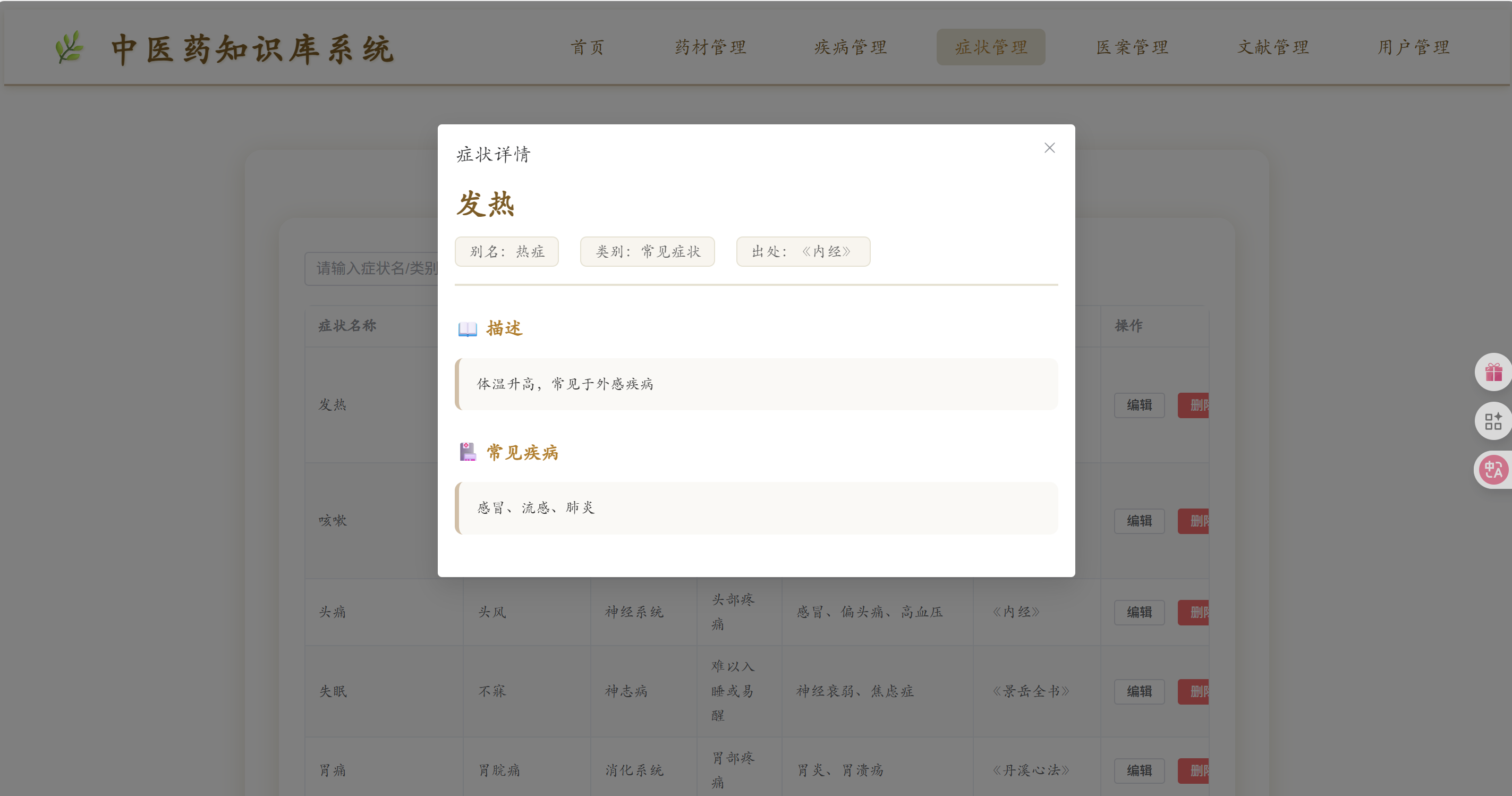Click the translate floating icon
The height and width of the screenshot is (796, 1512).
click(x=1493, y=470)
